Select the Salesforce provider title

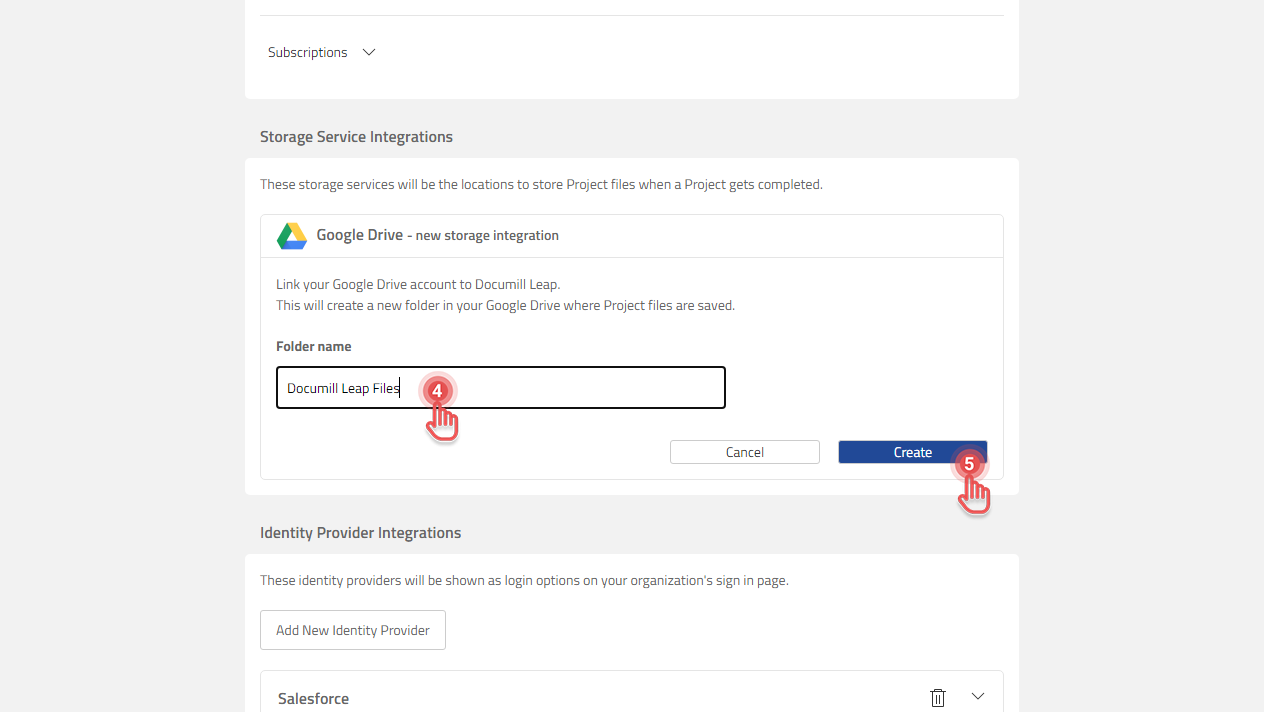click(x=313, y=698)
